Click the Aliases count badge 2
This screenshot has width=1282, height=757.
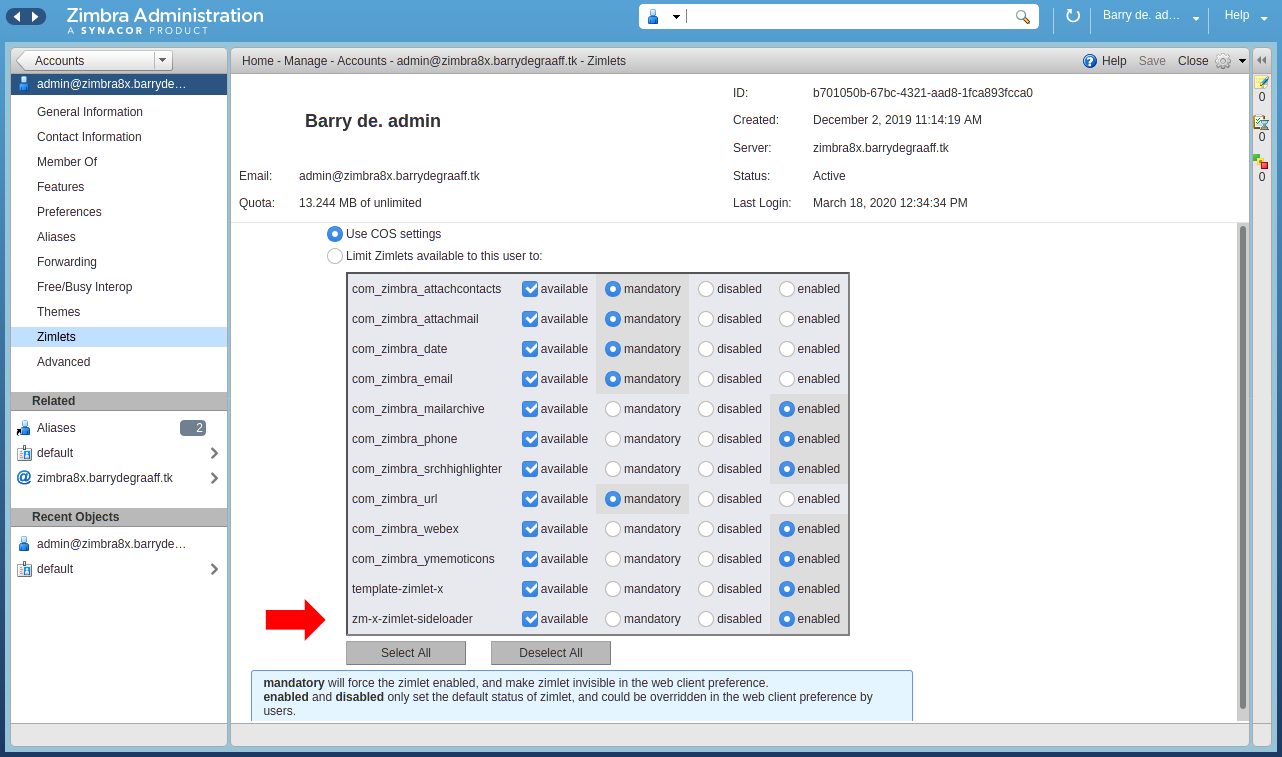[x=193, y=428]
